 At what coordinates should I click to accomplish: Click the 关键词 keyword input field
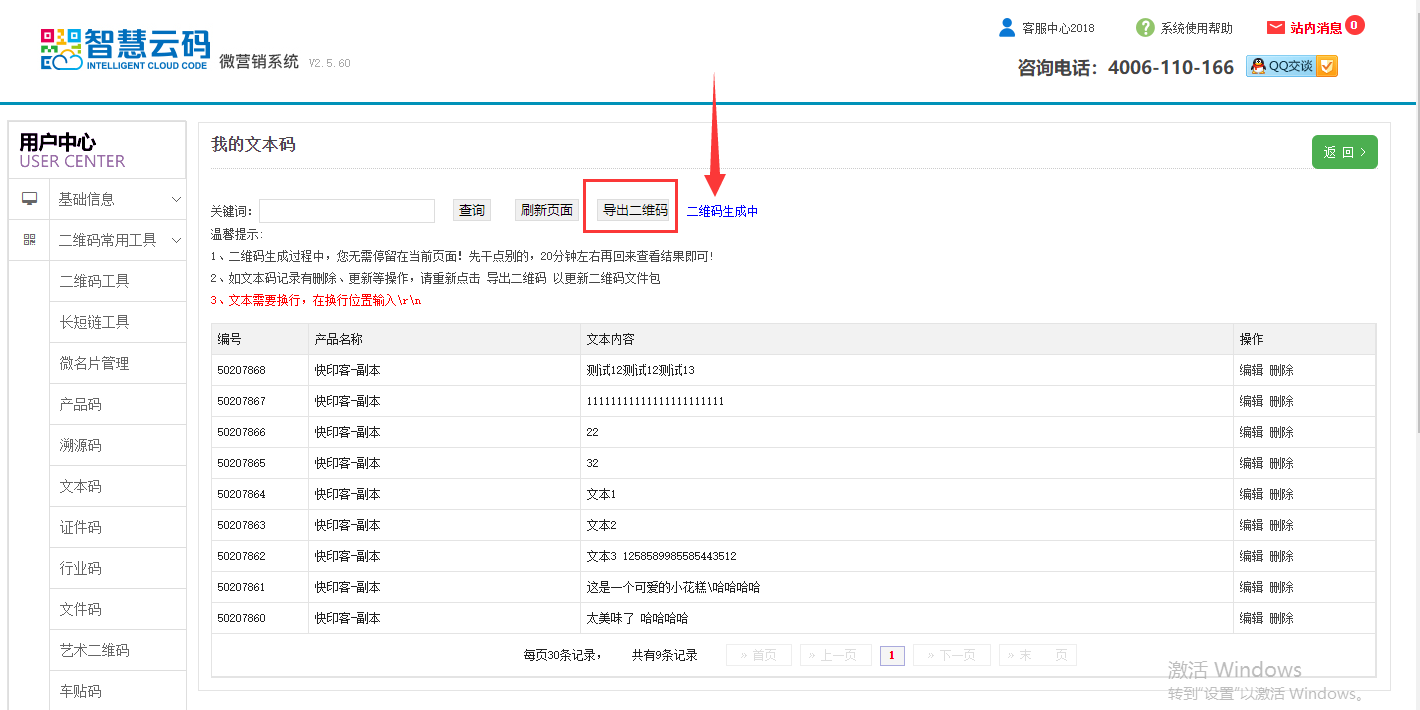click(346, 211)
